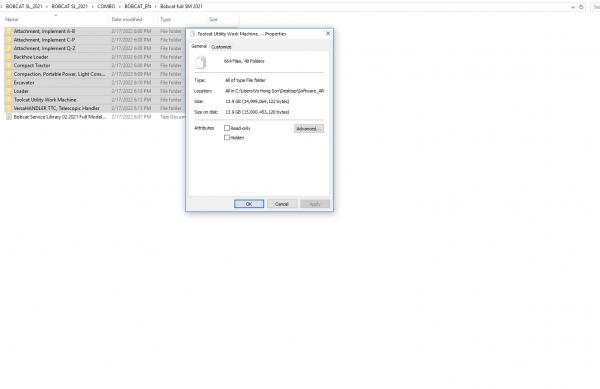Select the Backhoe Loader folder name
This screenshot has width=600, height=389.
tap(31, 57)
